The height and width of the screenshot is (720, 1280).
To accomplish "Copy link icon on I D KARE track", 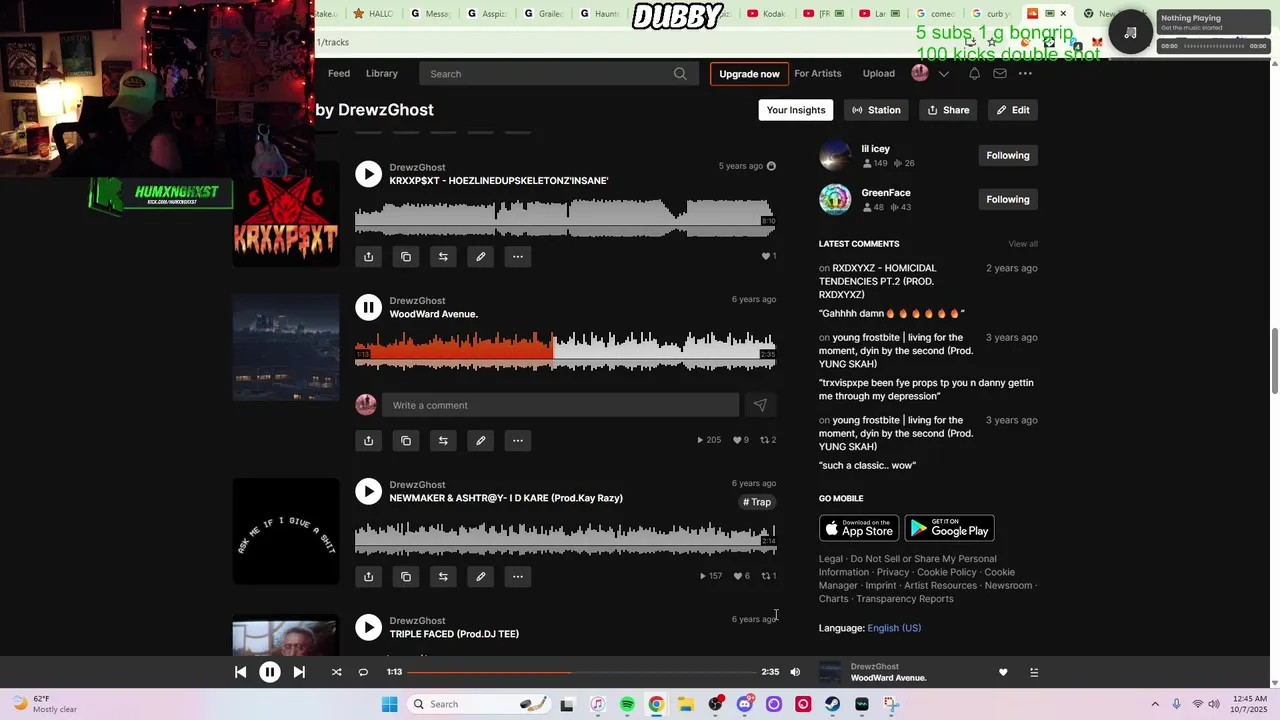I will pos(406,576).
